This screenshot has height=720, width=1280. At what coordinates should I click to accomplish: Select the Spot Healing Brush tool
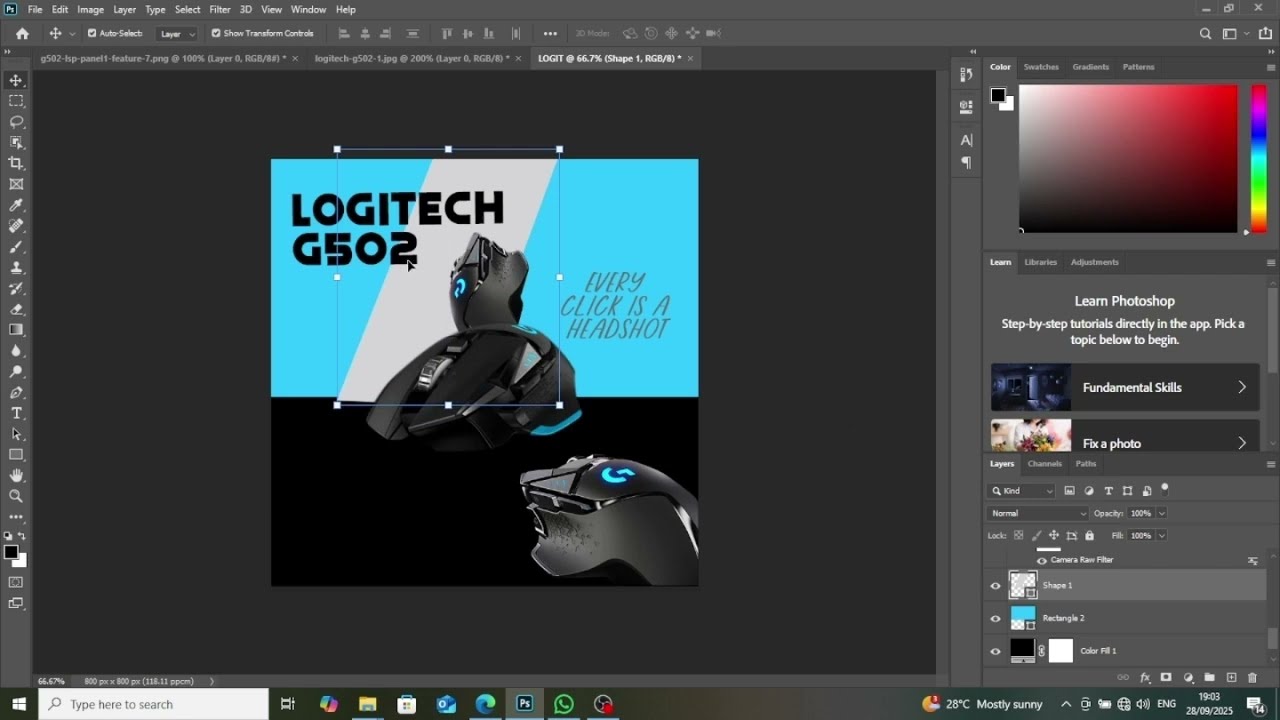tap(16, 226)
